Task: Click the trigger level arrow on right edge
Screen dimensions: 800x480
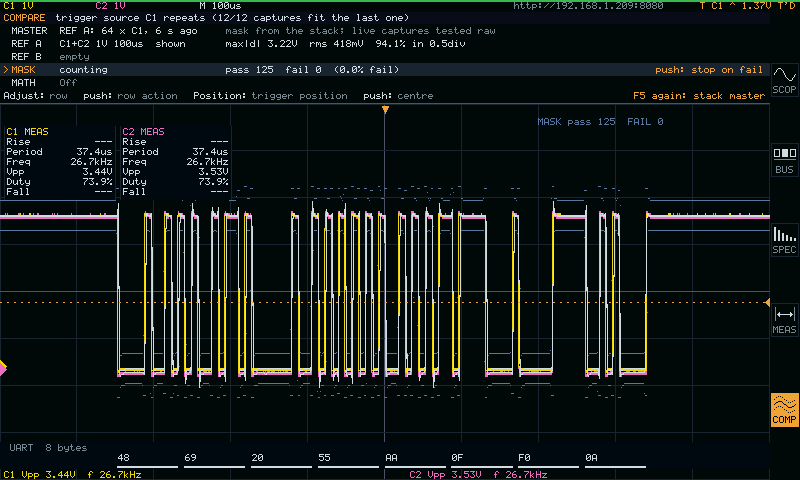Action: [x=767, y=302]
